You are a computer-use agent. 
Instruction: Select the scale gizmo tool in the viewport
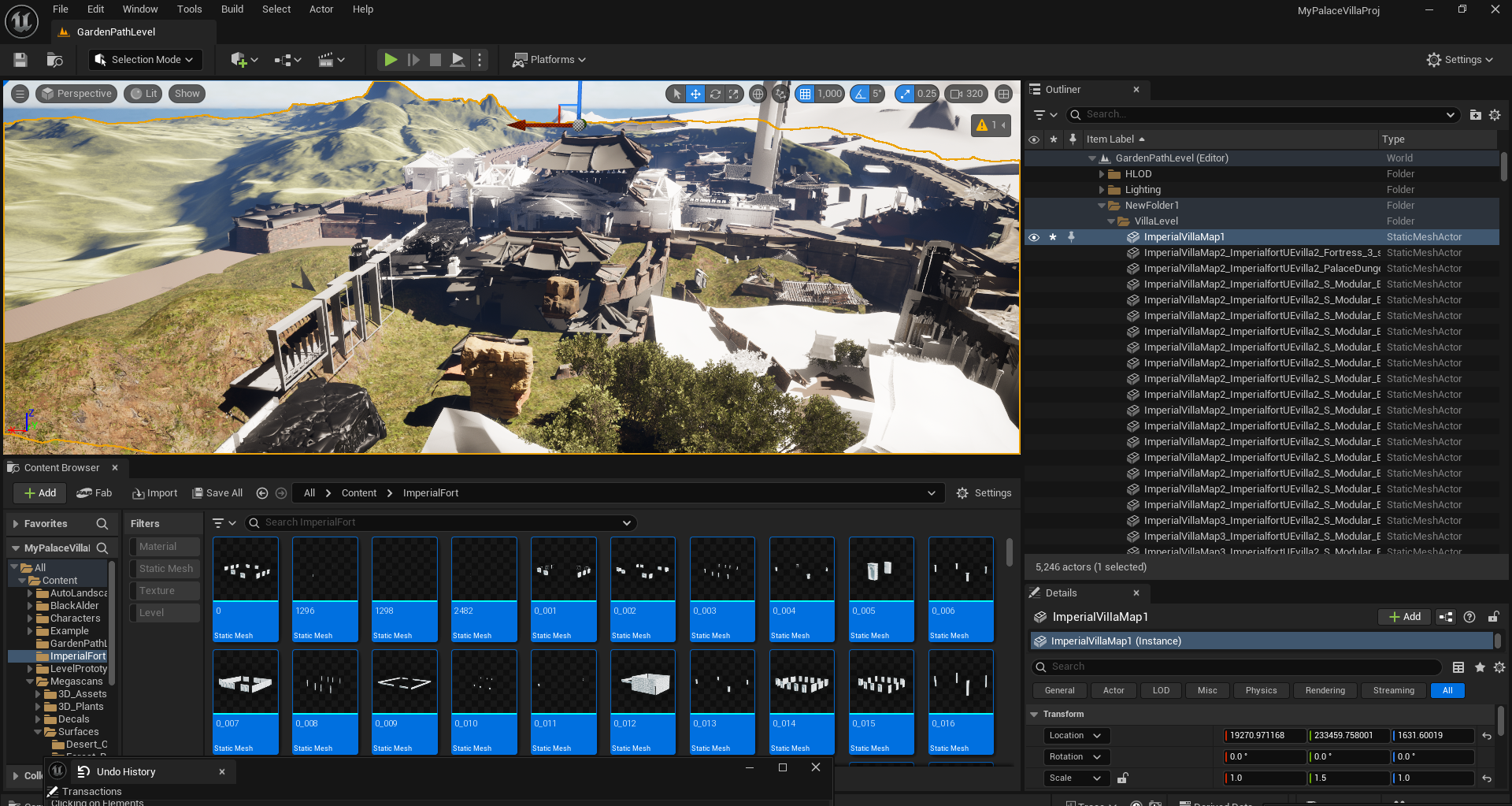click(734, 94)
